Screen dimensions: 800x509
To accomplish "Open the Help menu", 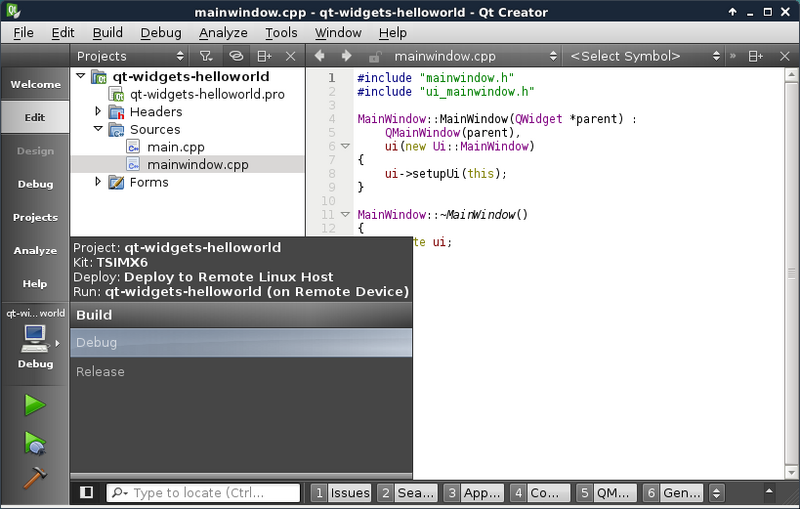I will click(x=392, y=33).
